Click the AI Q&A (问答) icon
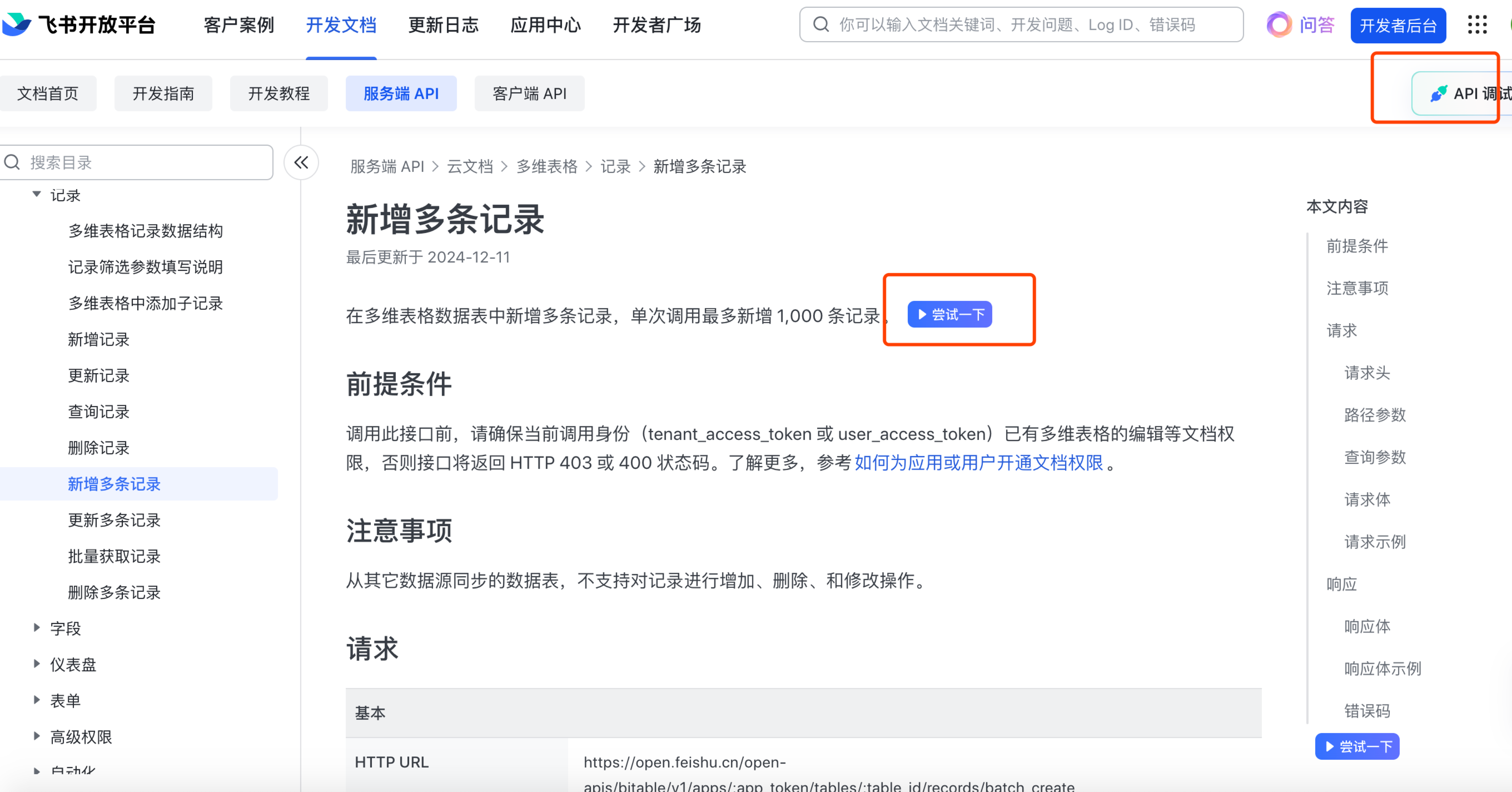 pyautogui.click(x=1280, y=25)
